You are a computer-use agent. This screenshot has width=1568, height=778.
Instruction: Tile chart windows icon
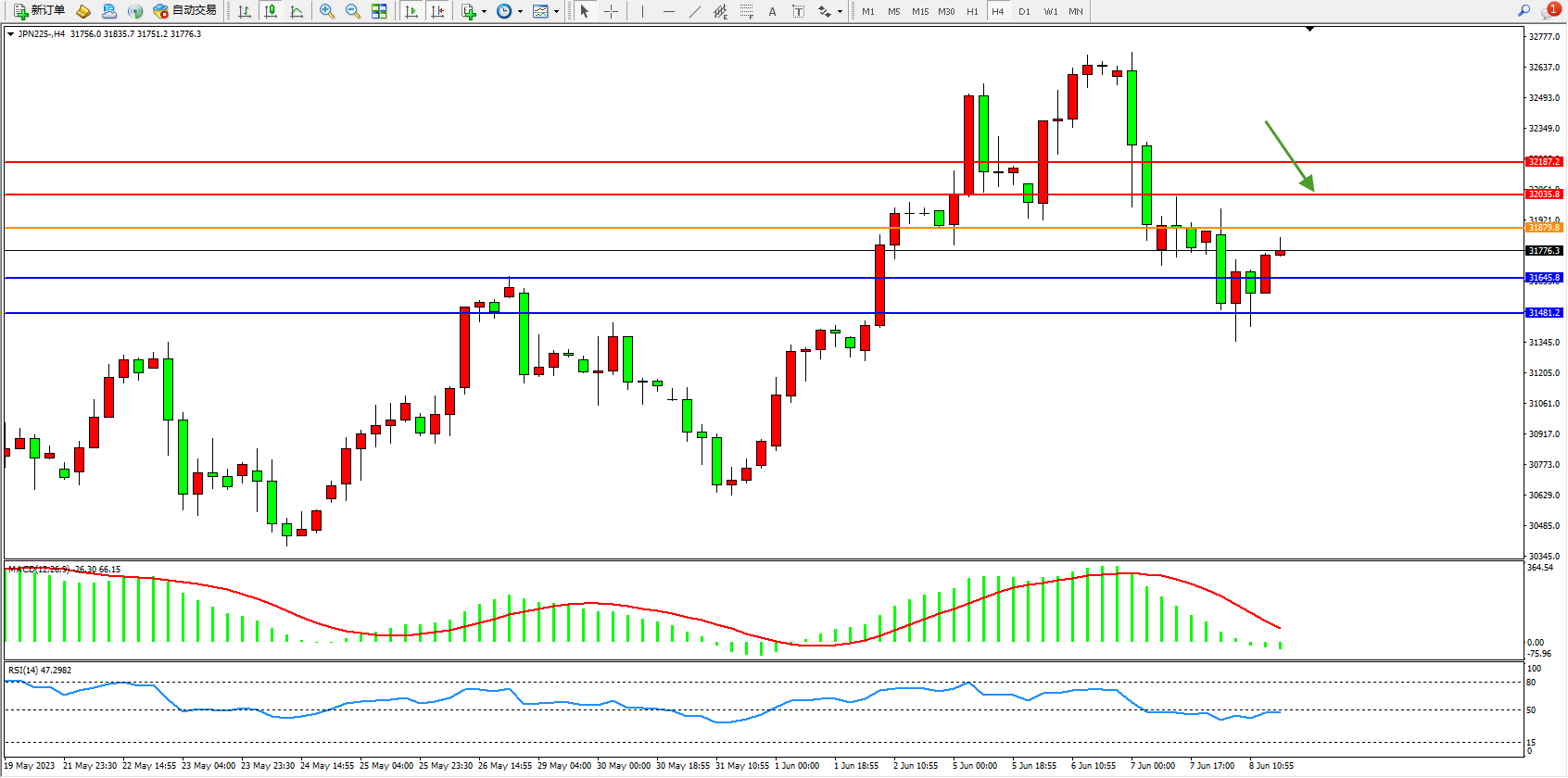pos(379,11)
